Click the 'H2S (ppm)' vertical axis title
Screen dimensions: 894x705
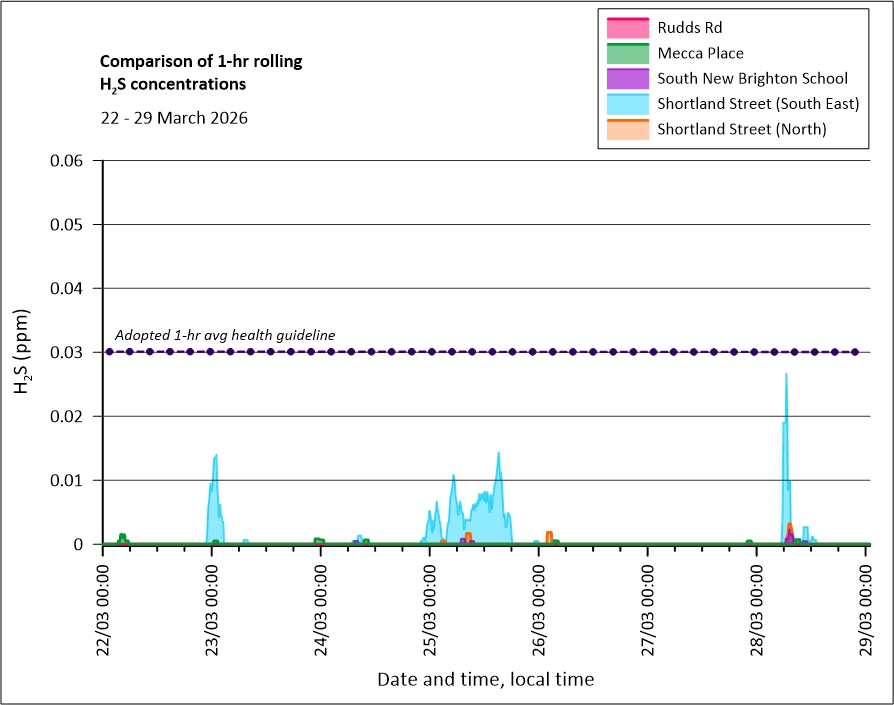click(22, 351)
